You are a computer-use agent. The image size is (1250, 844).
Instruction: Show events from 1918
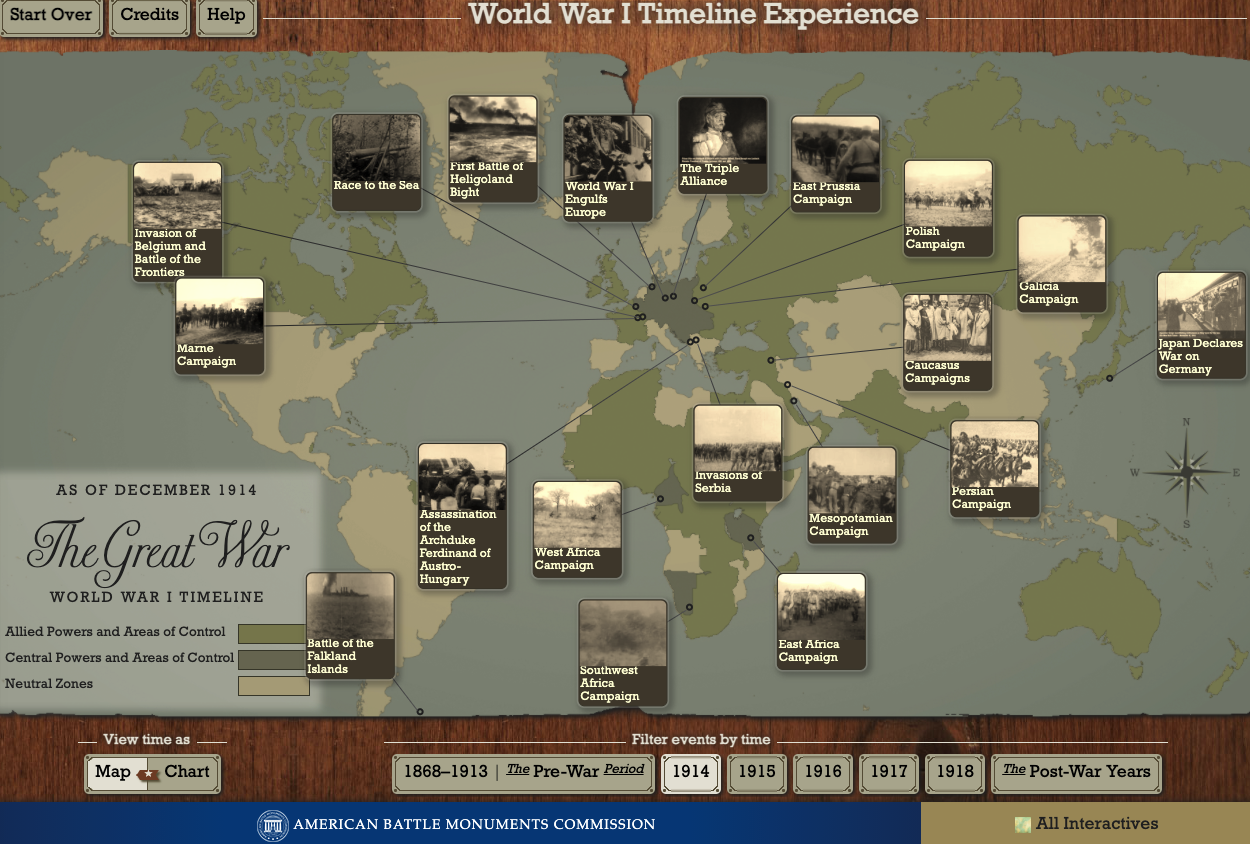[955, 772]
